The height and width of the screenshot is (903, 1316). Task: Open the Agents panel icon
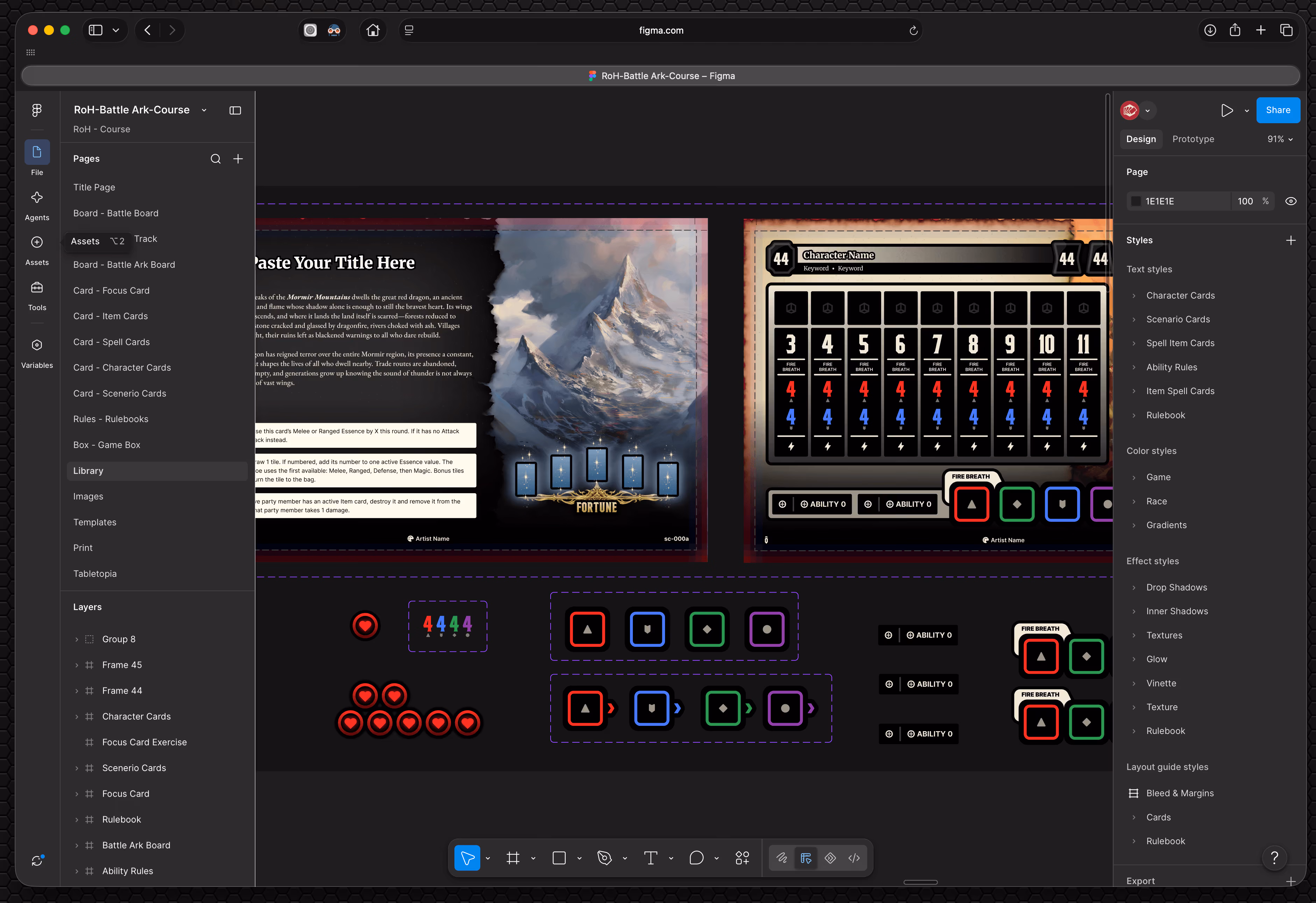pos(37,197)
